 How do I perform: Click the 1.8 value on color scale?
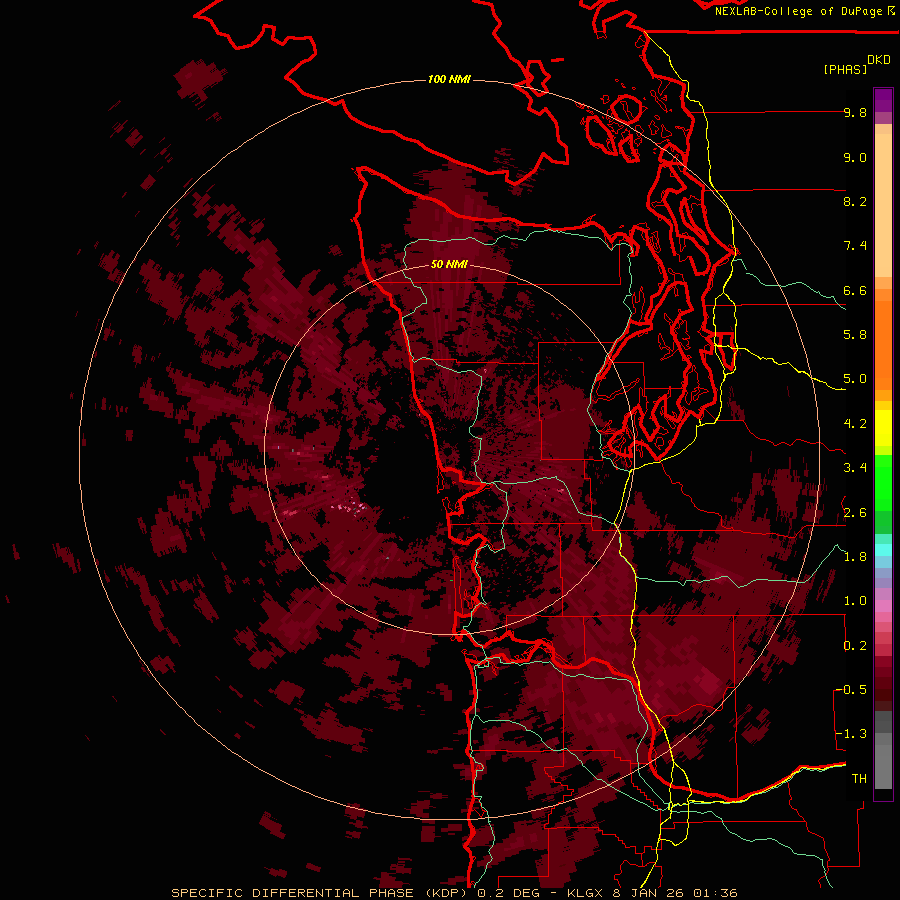pos(855,557)
